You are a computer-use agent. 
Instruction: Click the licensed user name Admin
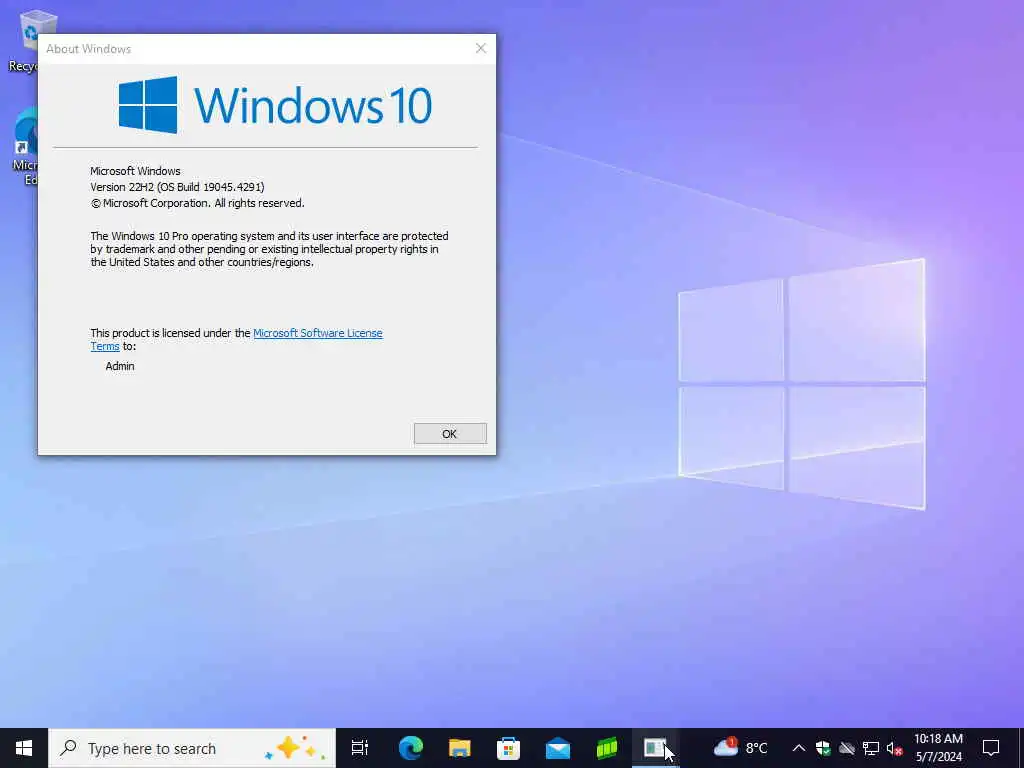click(120, 366)
